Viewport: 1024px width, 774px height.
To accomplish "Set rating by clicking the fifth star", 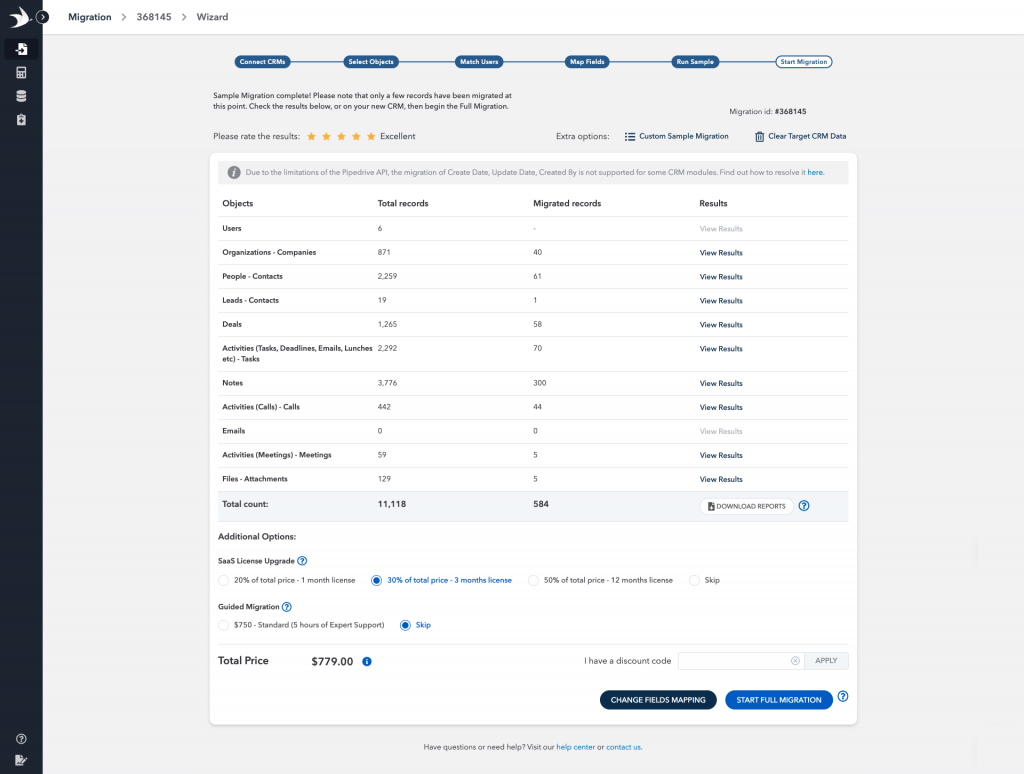I will coord(371,136).
